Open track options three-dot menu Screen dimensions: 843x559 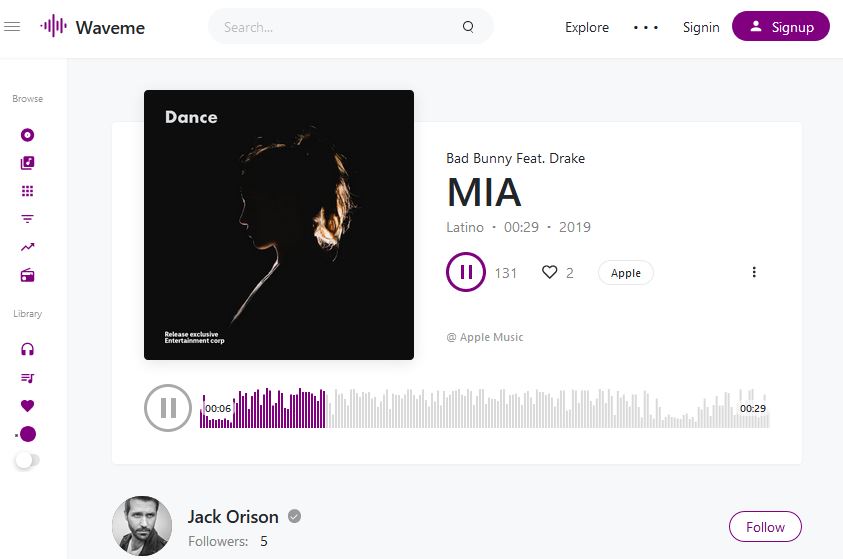tap(754, 272)
